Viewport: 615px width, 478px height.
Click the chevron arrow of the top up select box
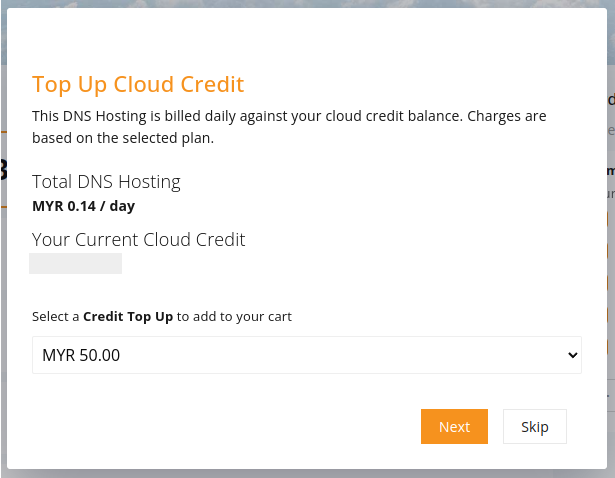tap(573, 355)
